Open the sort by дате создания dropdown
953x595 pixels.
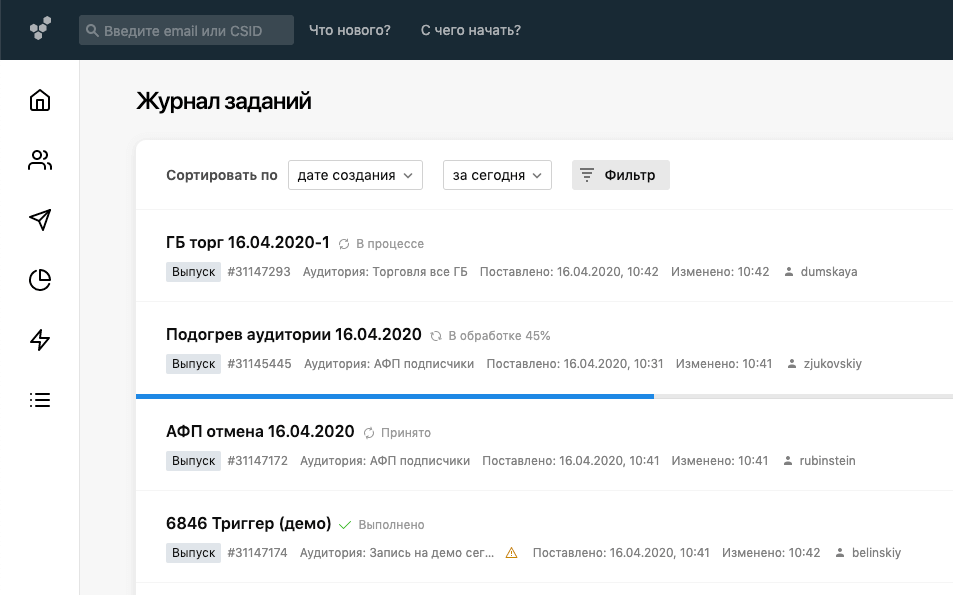pos(355,174)
